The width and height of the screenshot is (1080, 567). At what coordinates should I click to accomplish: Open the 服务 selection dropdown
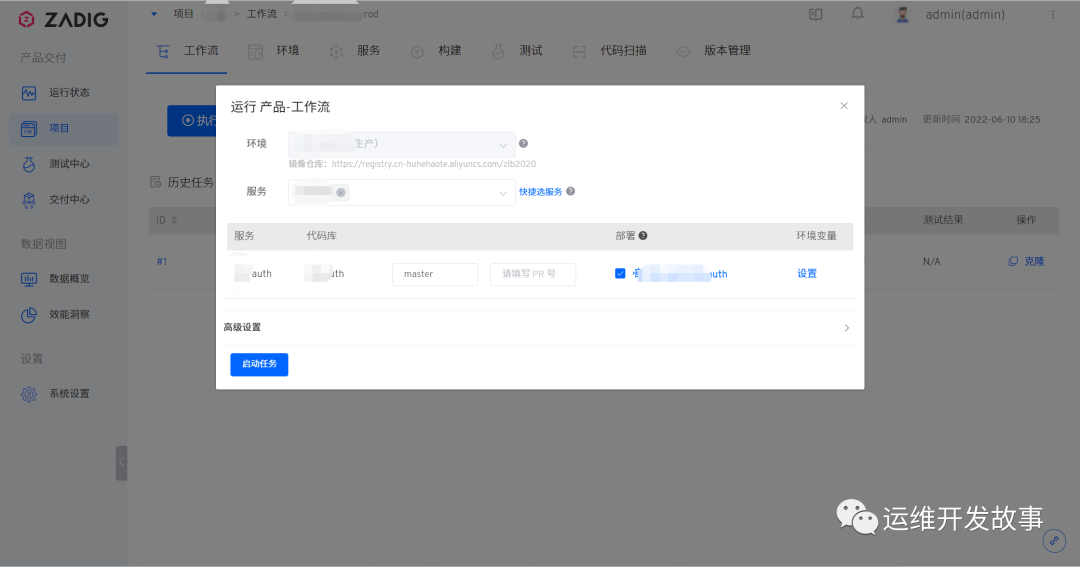(x=401, y=192)
